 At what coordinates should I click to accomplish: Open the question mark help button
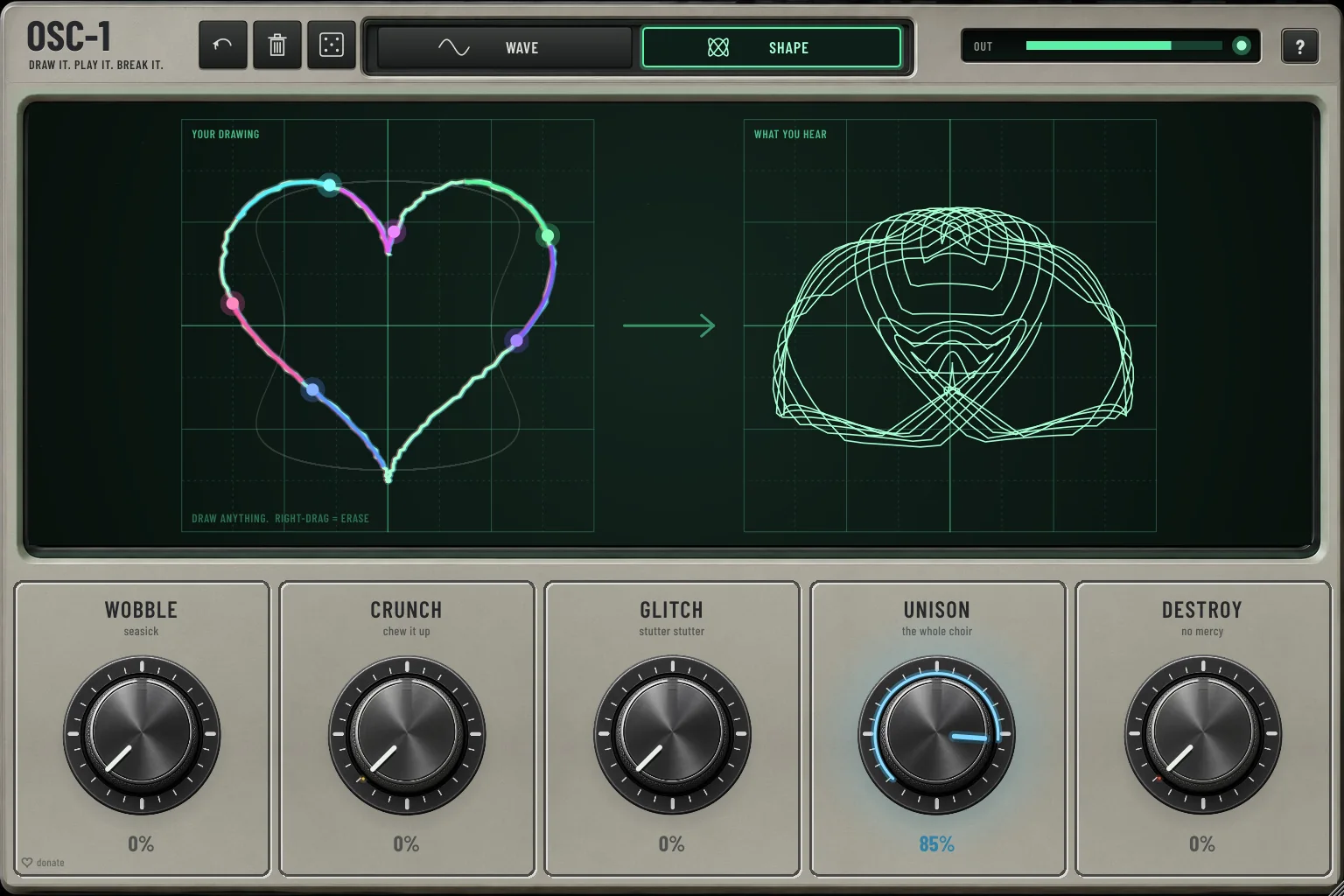[x=1299, y=46]
